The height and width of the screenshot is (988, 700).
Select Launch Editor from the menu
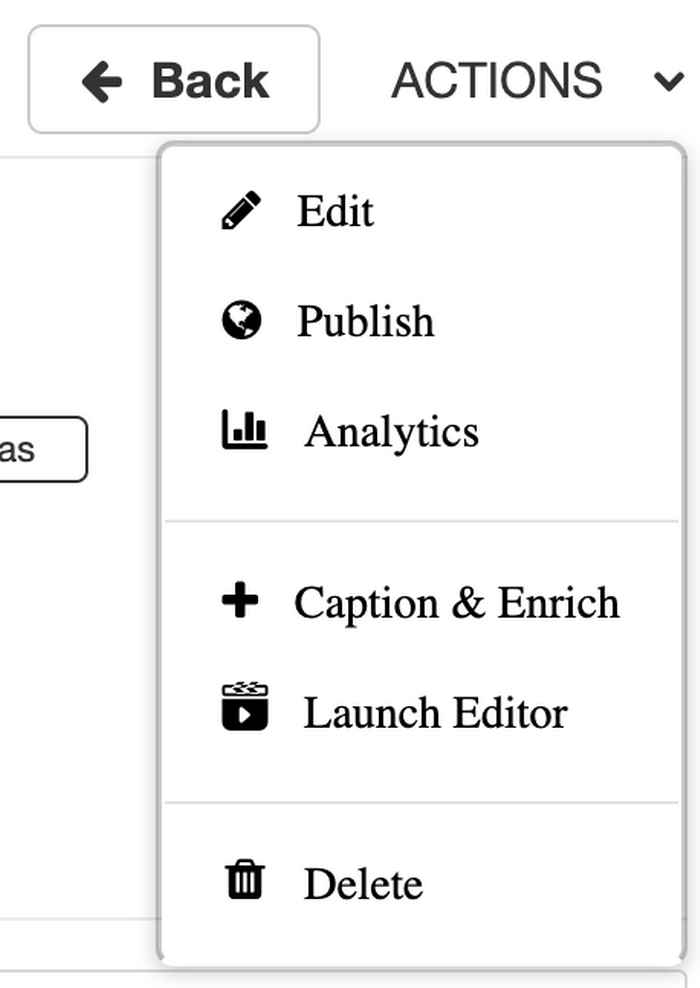[x=436, y=712]
